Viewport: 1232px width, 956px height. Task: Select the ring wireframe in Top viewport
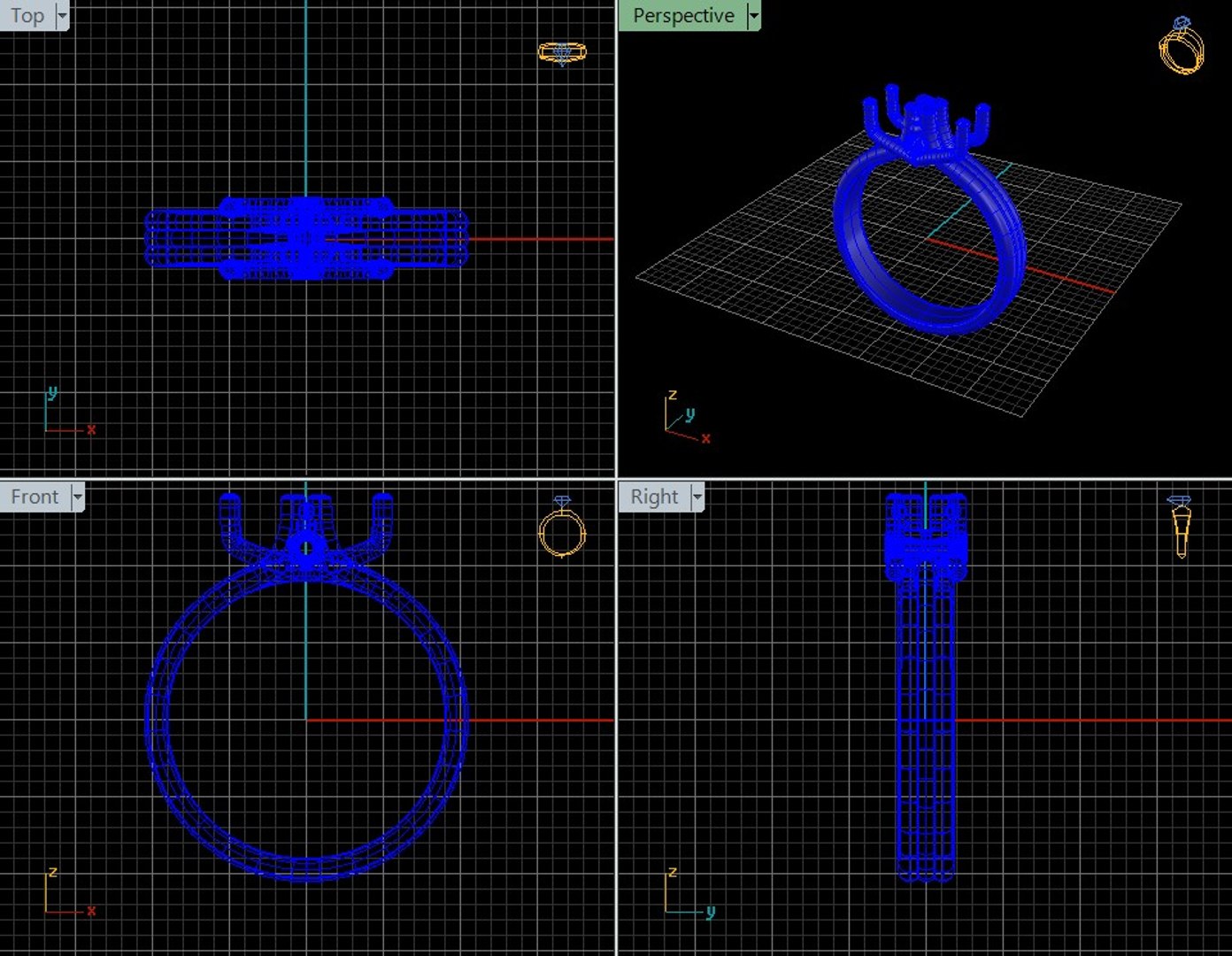pyautogui.click(x=305, y=238)
